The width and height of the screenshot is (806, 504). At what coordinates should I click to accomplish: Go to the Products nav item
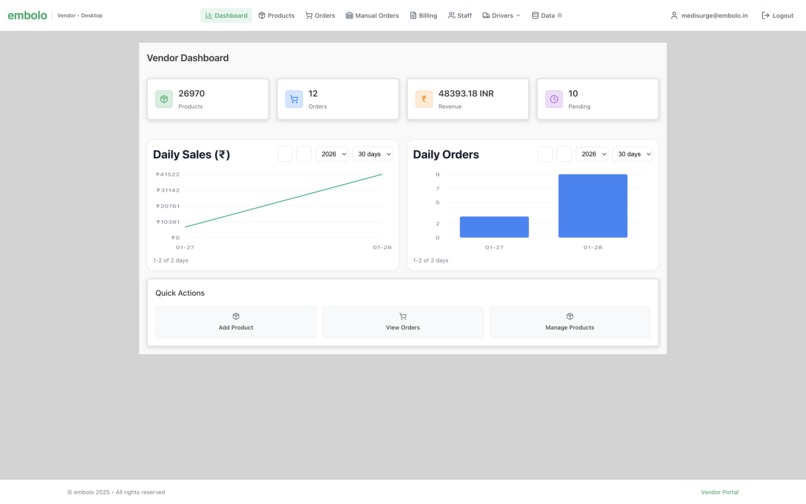pos(277,15)
